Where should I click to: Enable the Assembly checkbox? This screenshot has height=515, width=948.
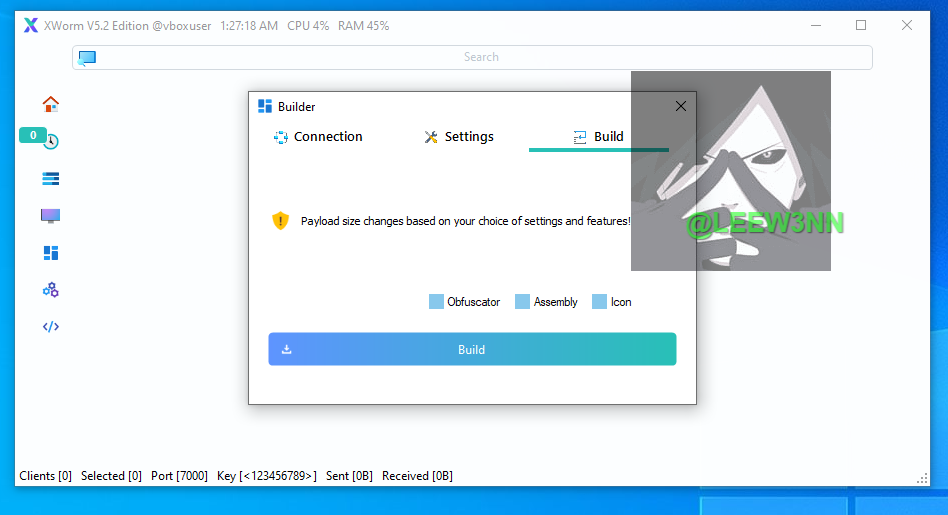tap(522, 302)
